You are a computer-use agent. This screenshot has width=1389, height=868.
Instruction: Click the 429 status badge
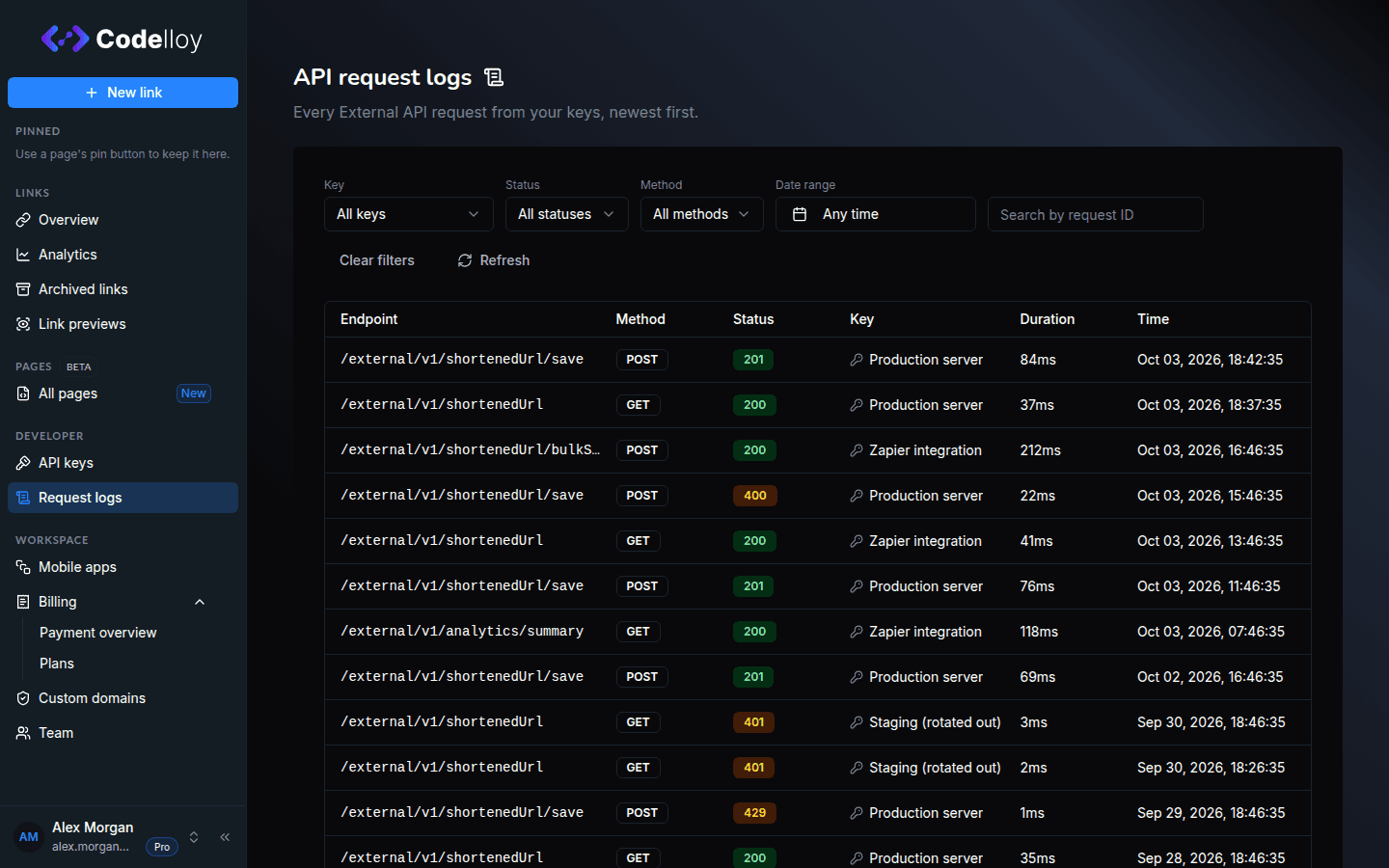pyautogui.click(x=755, y=813)
